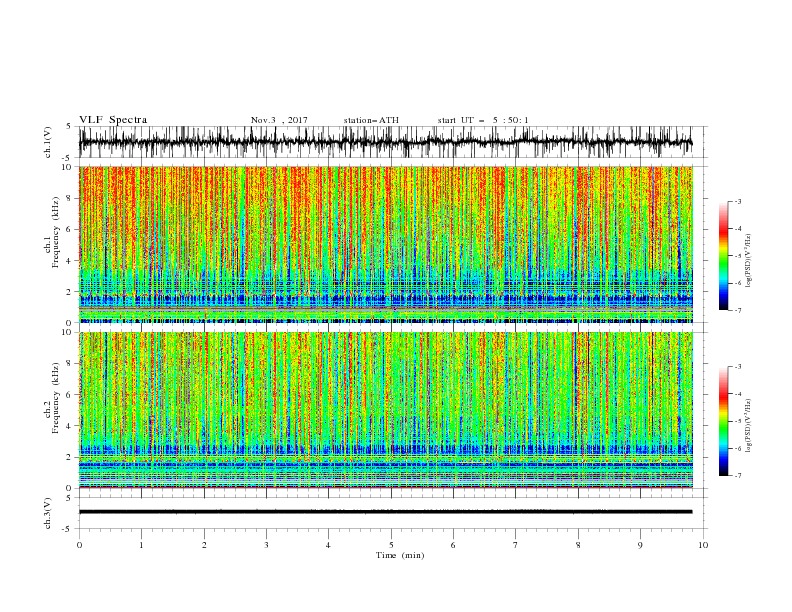The height and width of the screenshot is (612, 792).
Task: Click time axis tick label '8'
Action: pos(578,545)
